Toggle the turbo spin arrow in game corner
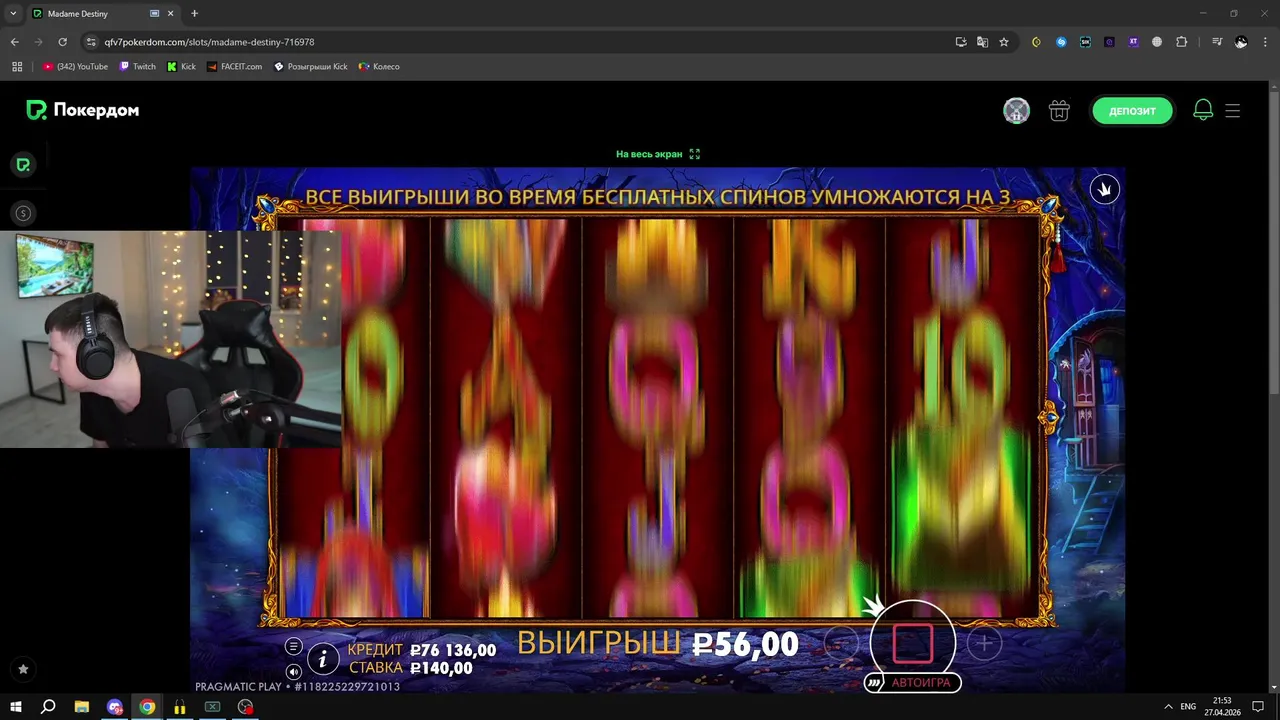Viewport: 1280px width, 720px height. 1105,189
